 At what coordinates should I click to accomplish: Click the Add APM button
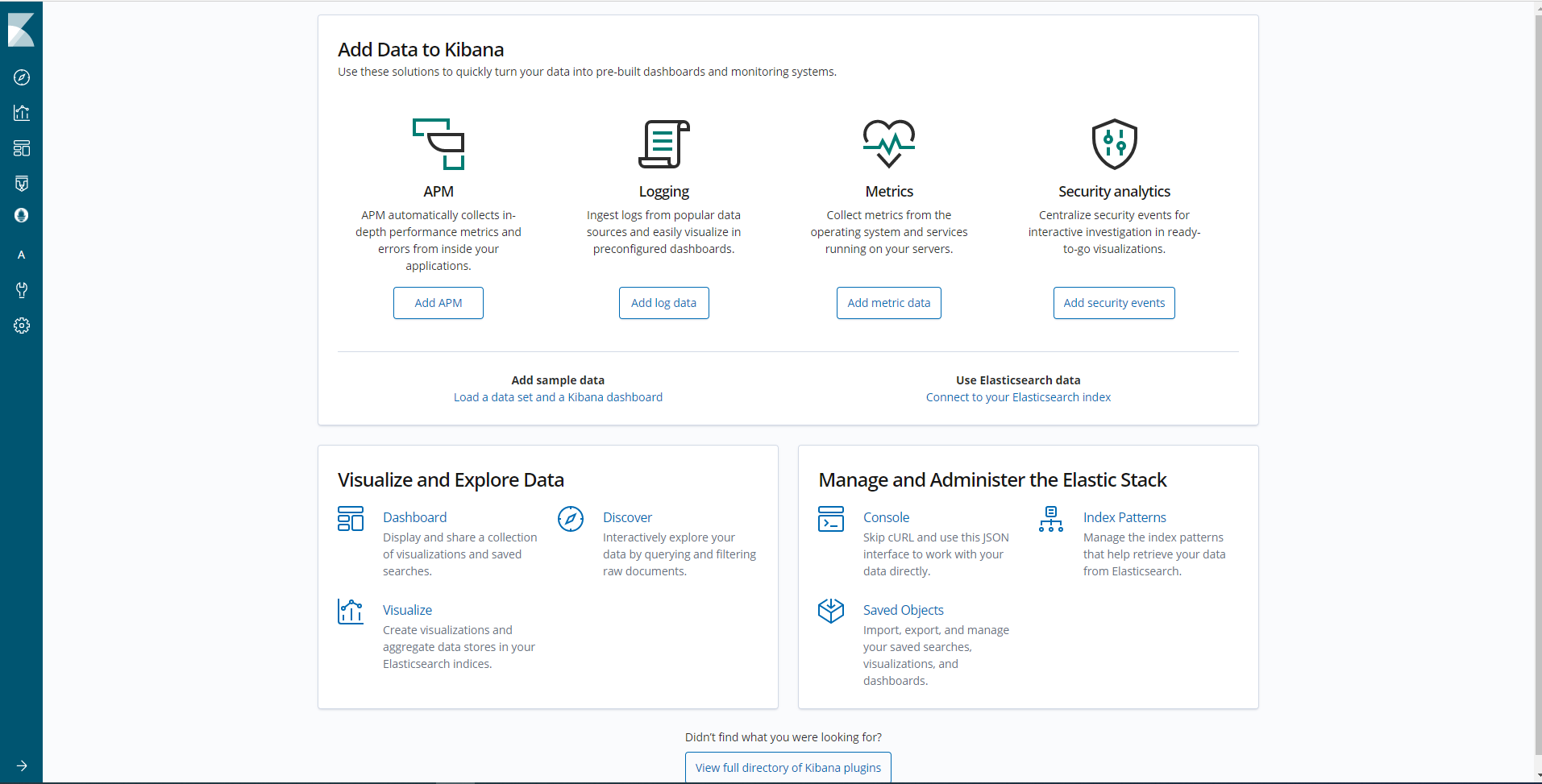pos(438,303)
